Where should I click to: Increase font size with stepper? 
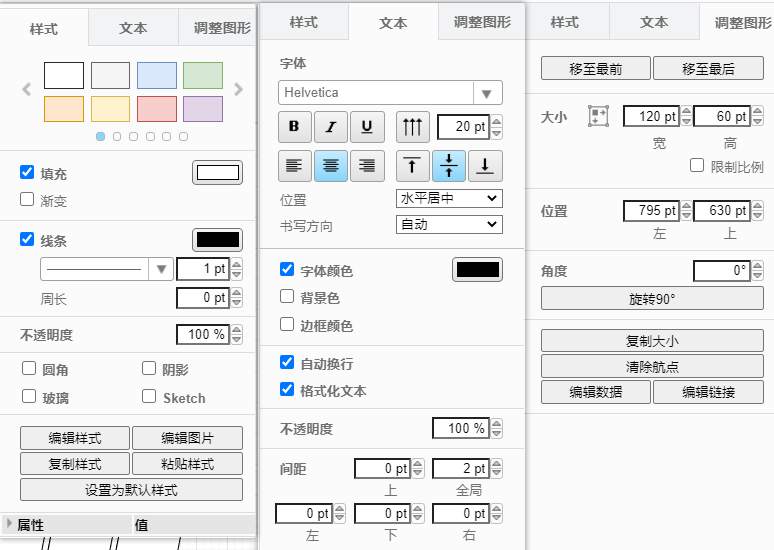click(497, 121)
